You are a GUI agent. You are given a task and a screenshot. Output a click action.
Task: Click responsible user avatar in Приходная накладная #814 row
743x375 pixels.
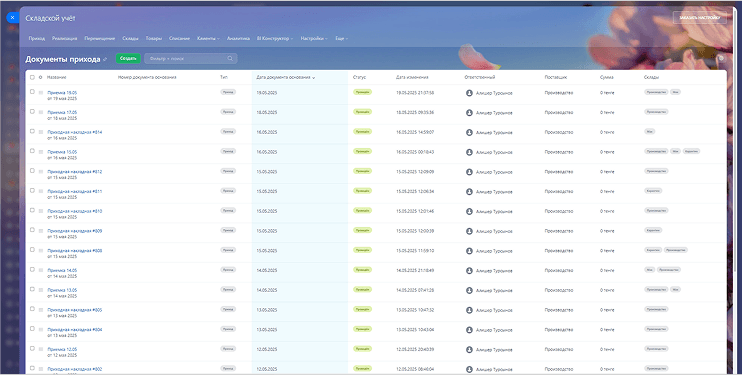click(469, 132)
